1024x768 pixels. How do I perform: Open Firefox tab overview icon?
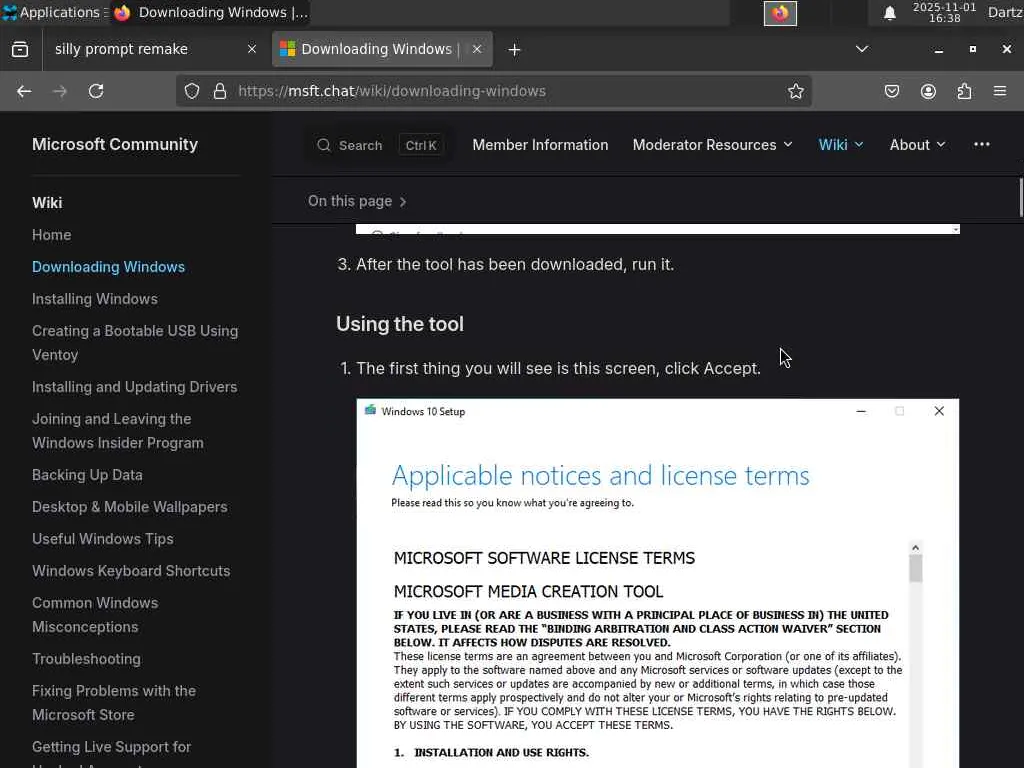point(20,50)
